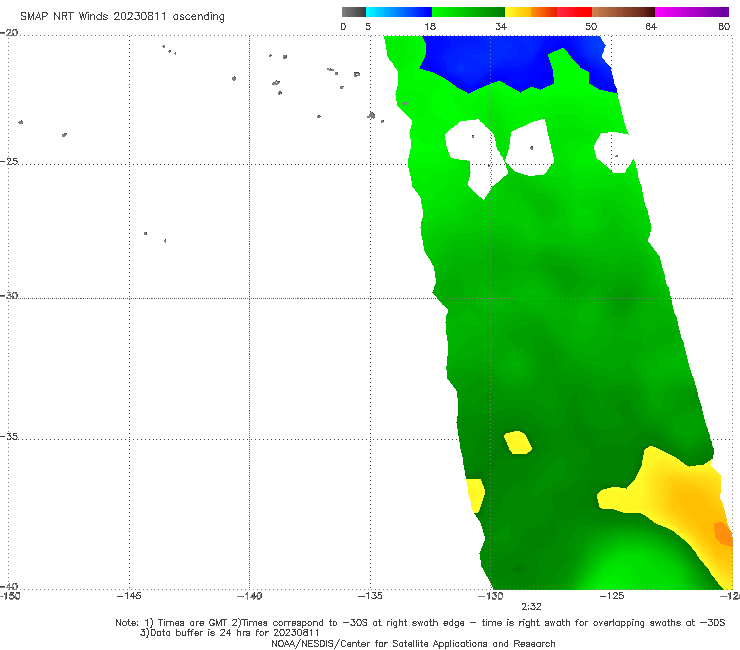The width and height of the screenshot is (740, 650).
Task: Pick the green segment of the color bar
Action: 468,12
